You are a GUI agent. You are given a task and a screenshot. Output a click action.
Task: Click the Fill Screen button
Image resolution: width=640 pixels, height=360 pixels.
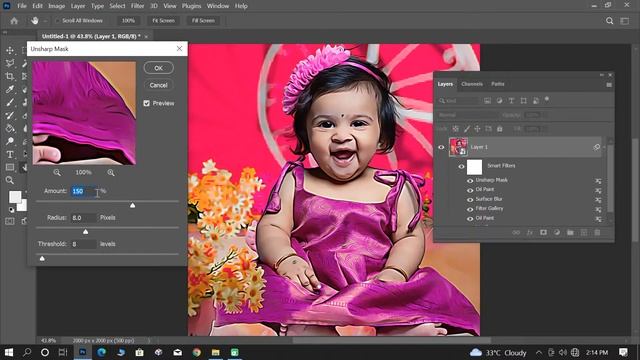[x=203, y=20]
